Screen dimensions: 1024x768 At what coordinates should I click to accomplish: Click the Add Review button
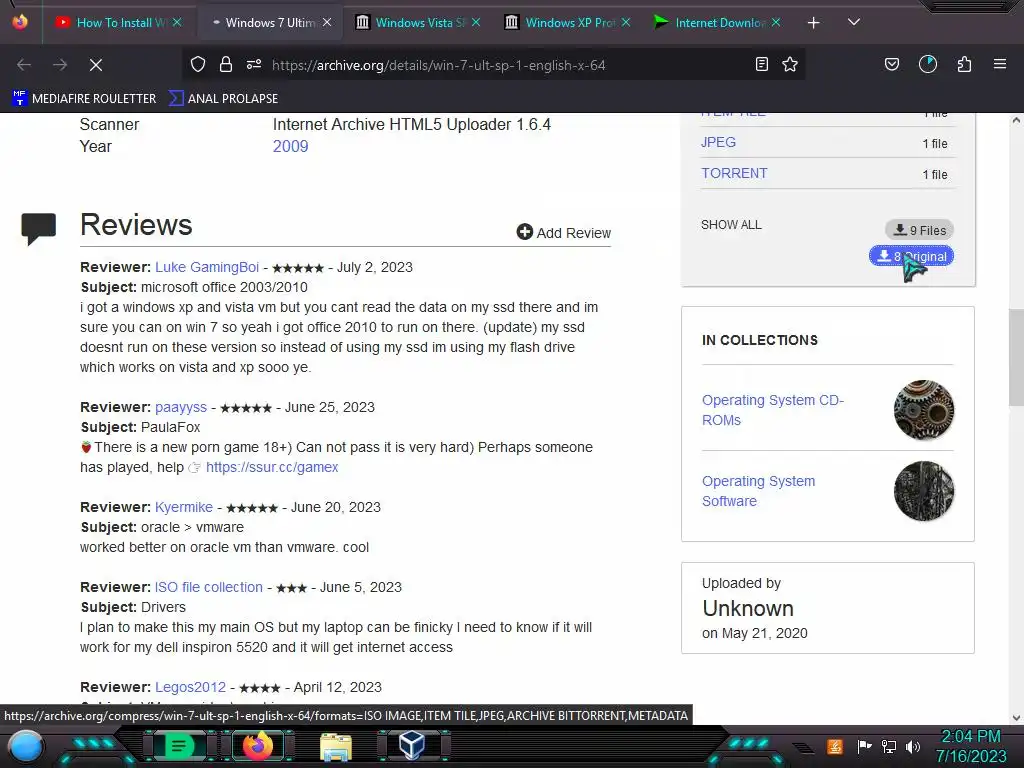coord(564,232)
